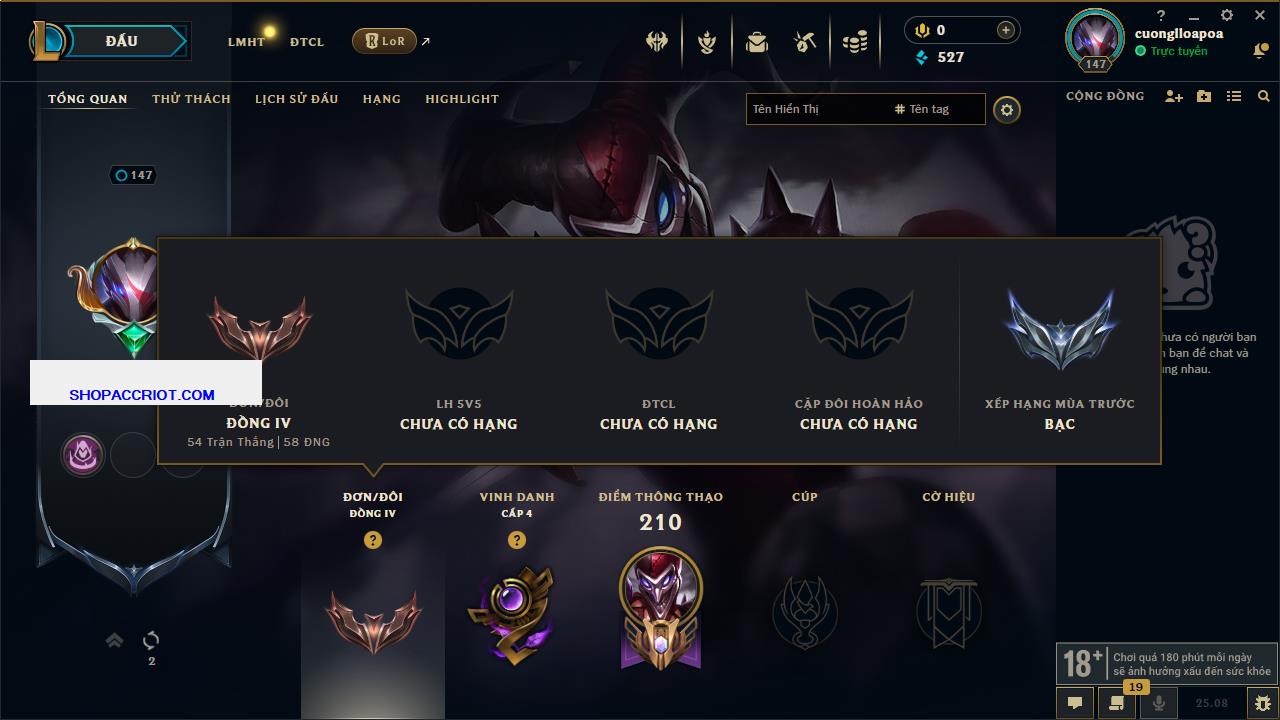Open the bug report icon

point(1263,703)
